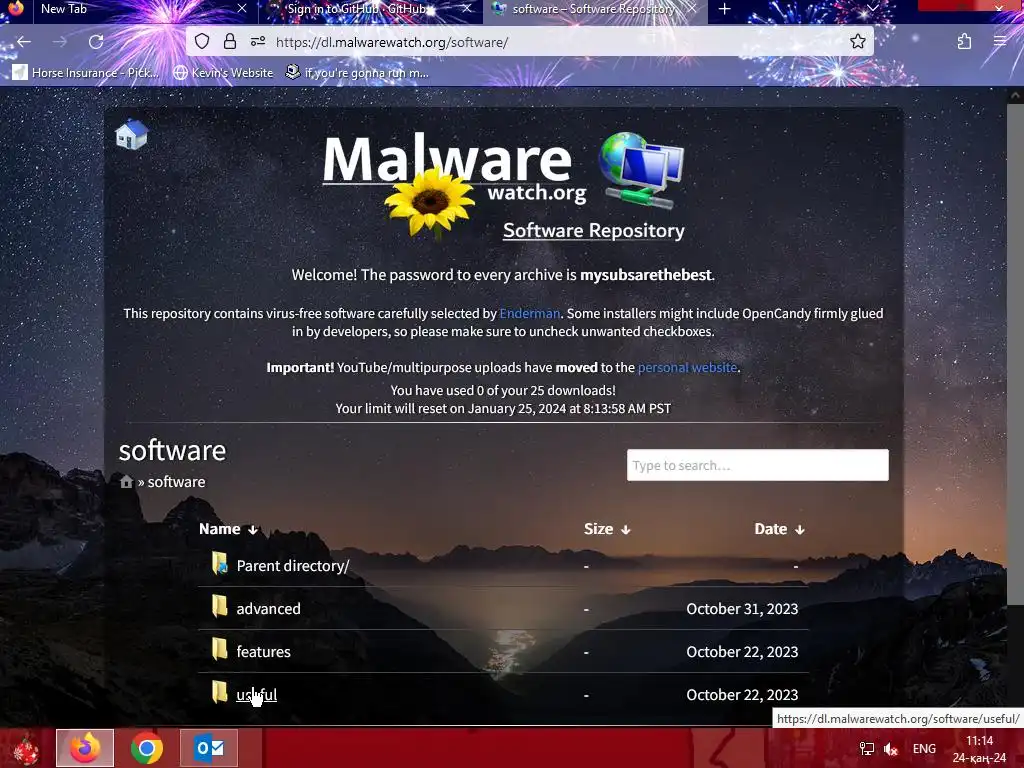The height and width of the screenshot is (768, 1024).
Task: Open the features folder
Action: click(263, 652)
